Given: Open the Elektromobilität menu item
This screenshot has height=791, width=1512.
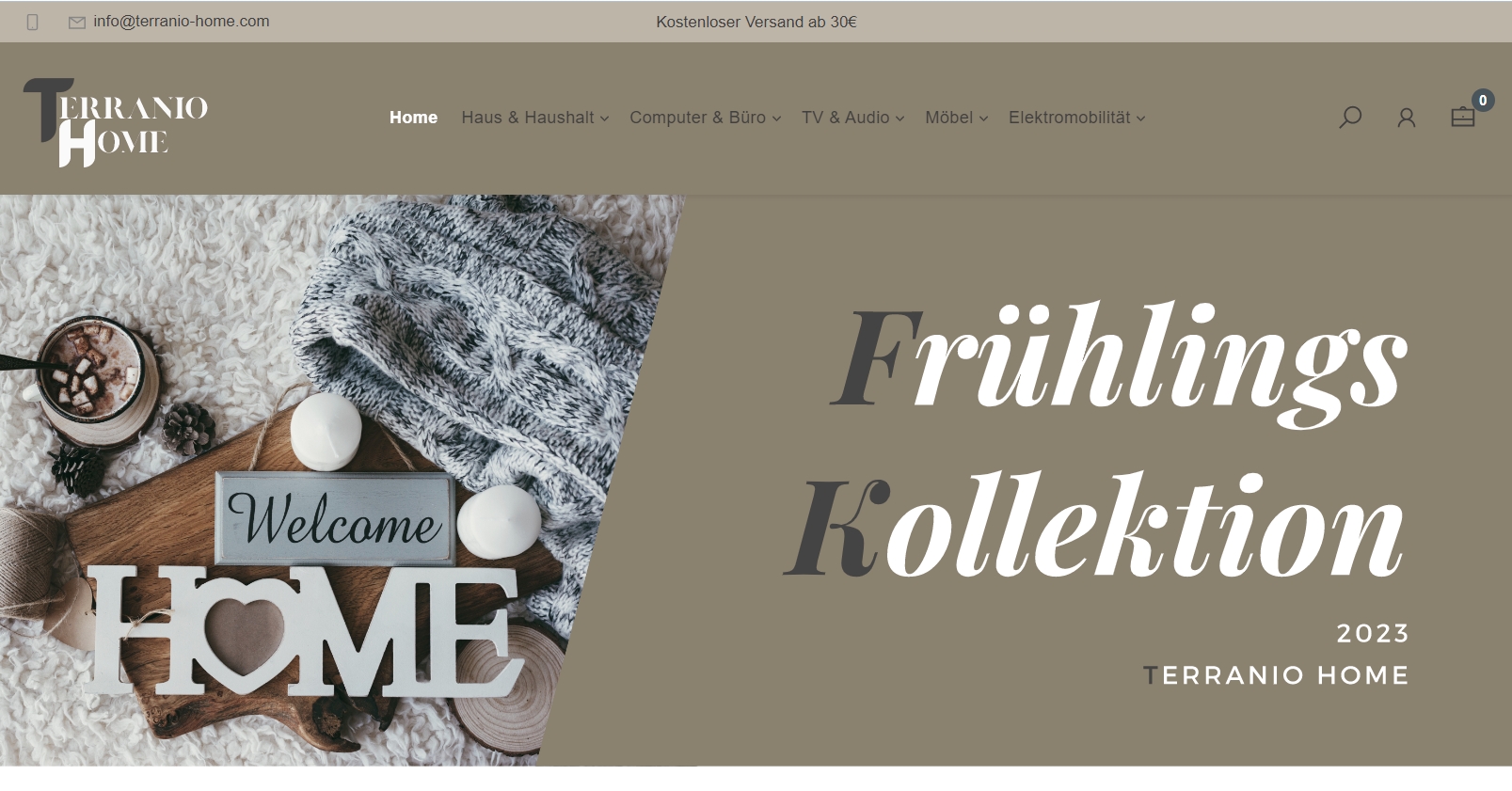Looking at the screenshot, I should 1070,118.
